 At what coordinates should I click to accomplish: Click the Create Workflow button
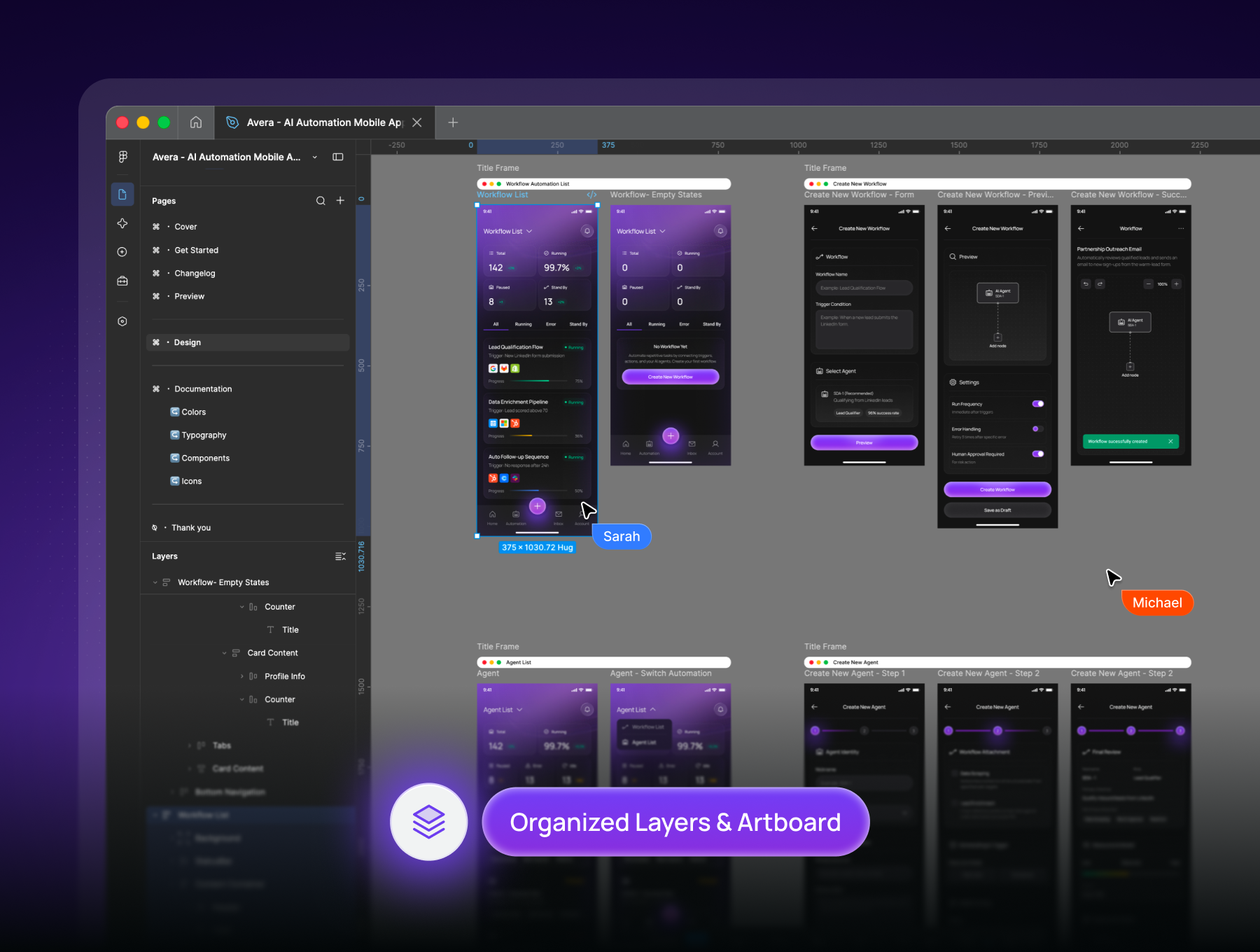[x=997, y=489]
